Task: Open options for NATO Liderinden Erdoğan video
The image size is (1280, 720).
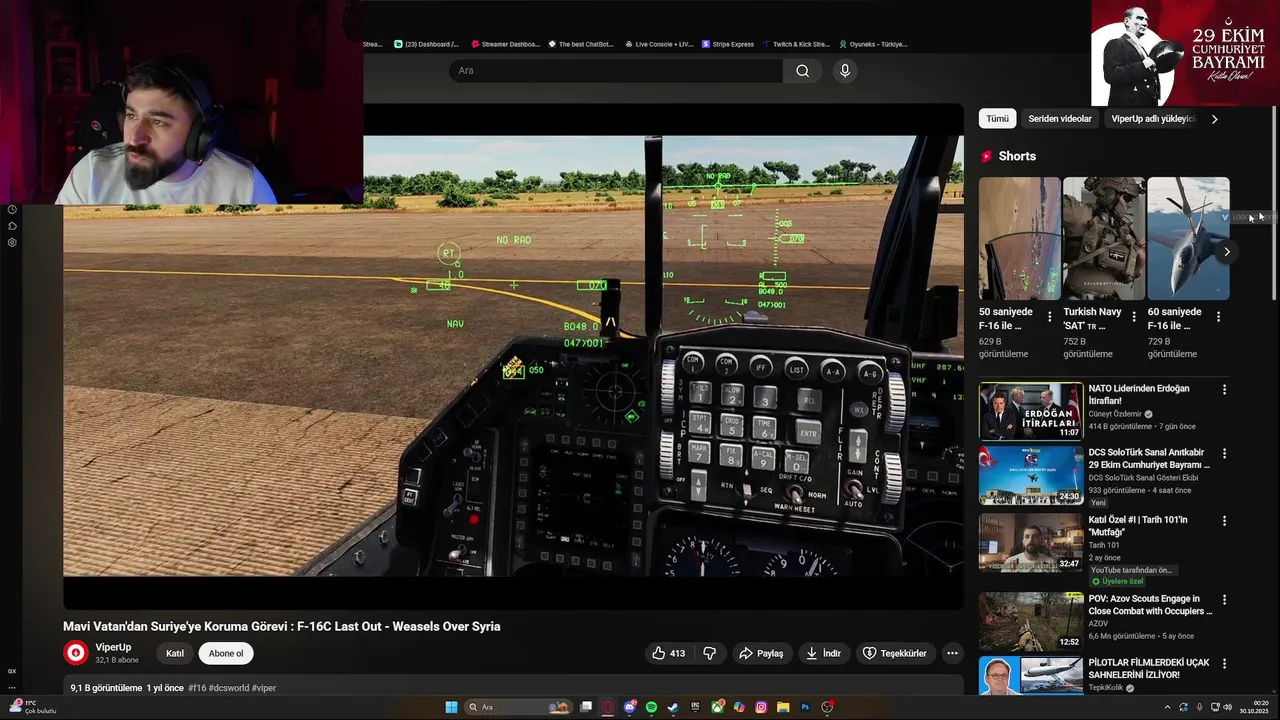Action: 1224,389
